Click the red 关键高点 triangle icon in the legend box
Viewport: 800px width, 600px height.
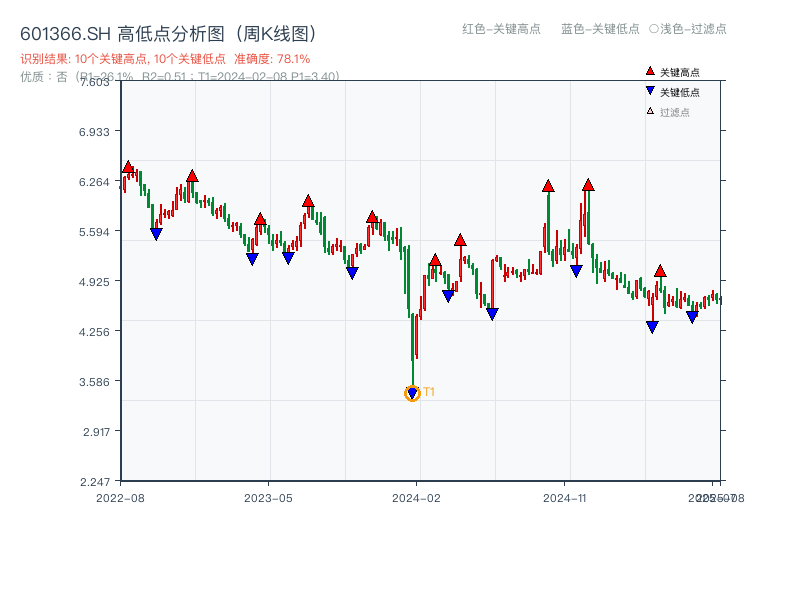tap(648, 71)
